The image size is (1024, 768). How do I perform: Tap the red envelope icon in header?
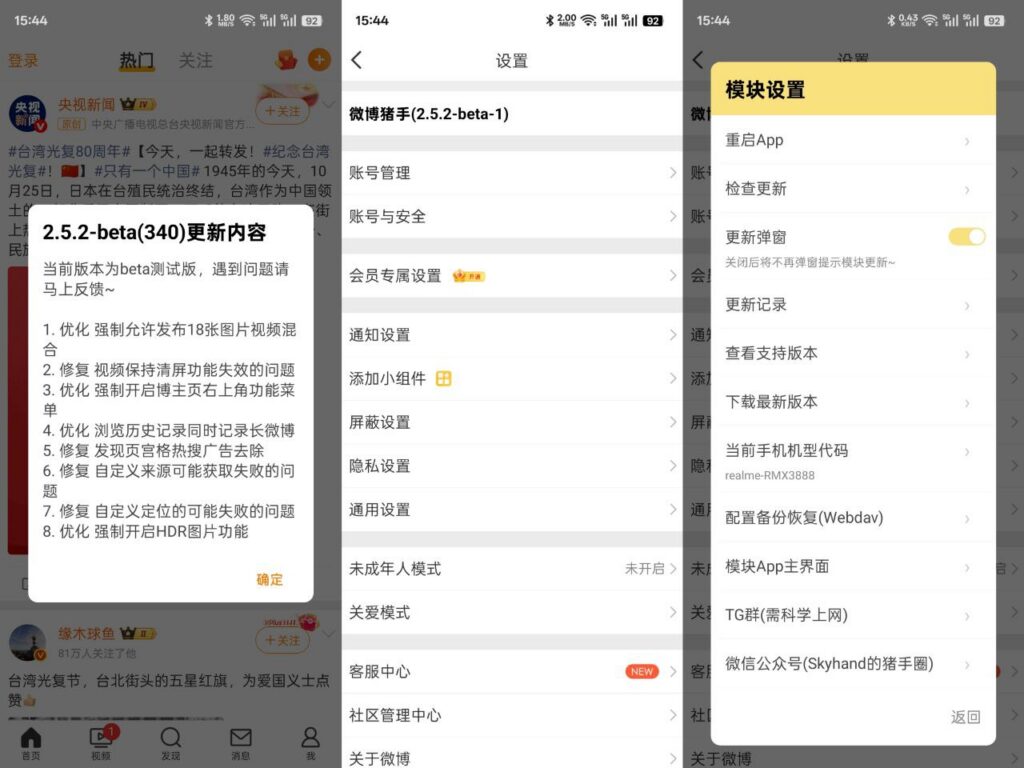tap(286, 60)
